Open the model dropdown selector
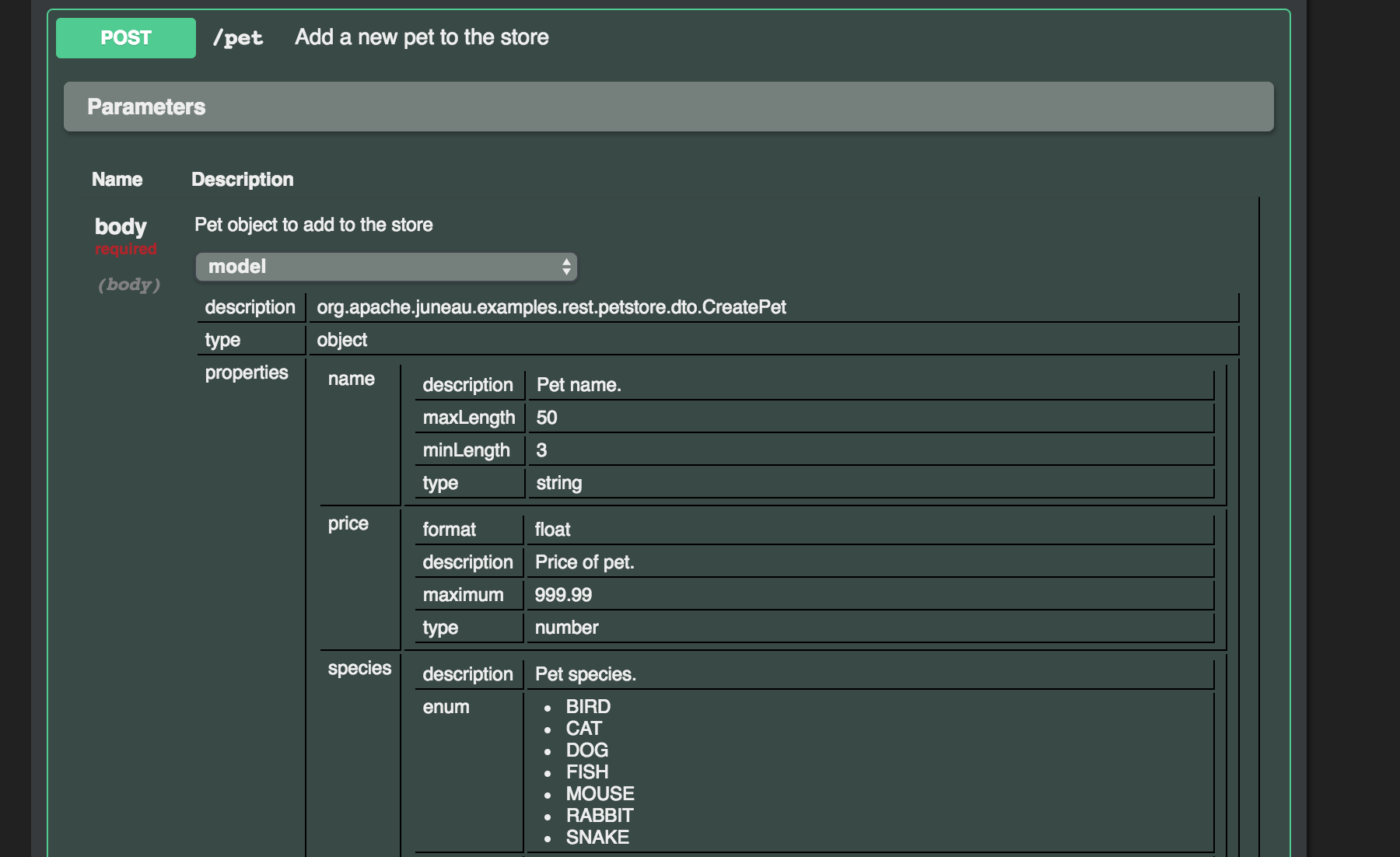 coord(385,267)
